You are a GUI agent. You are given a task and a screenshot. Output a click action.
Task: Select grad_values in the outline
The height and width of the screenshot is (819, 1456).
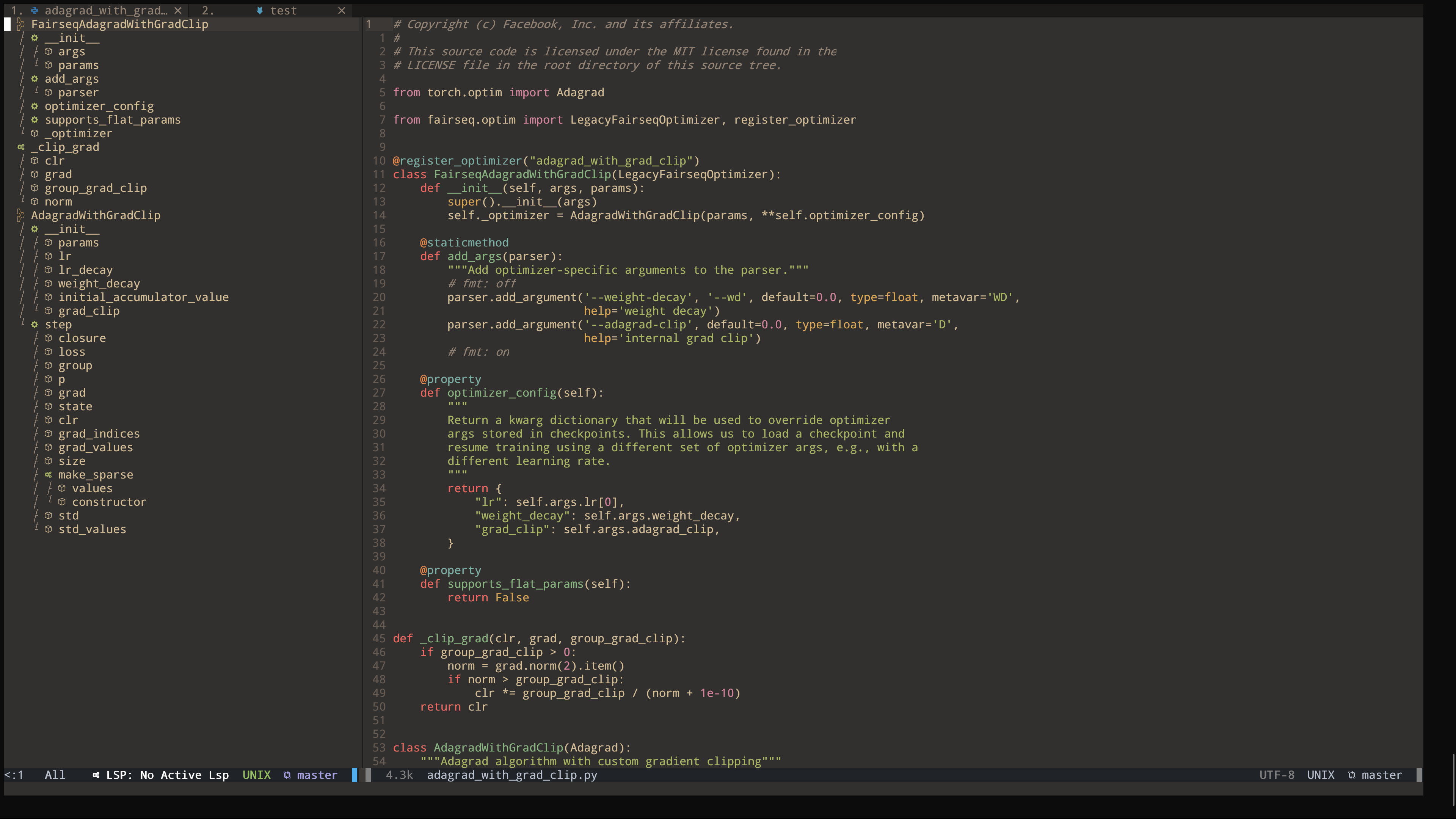(96, 448)
